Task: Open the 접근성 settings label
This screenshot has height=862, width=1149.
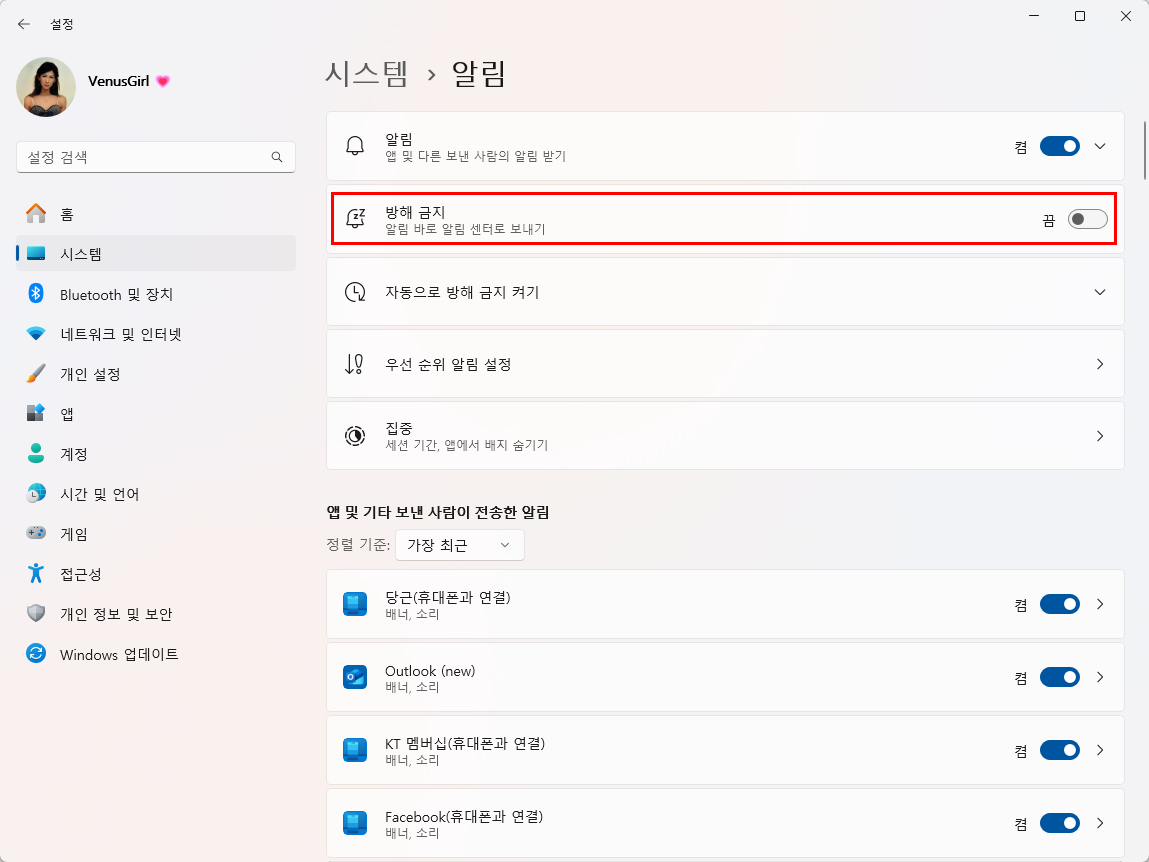Action: (81, 573)
